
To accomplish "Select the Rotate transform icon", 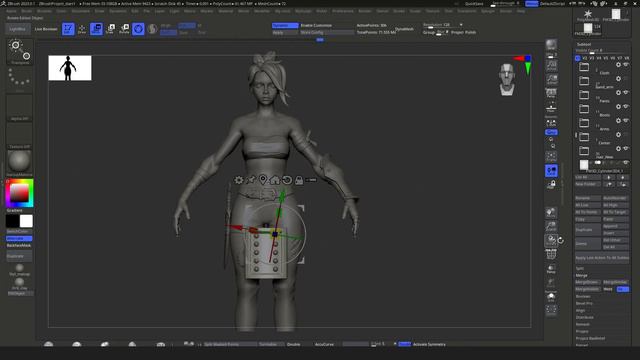I will tap(124, 29).
